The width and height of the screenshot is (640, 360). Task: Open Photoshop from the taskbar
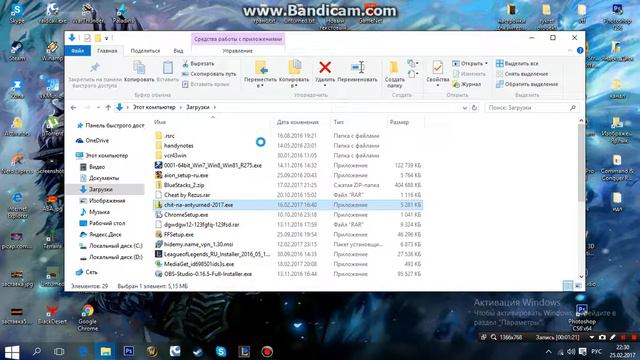(x=129, y=351)
